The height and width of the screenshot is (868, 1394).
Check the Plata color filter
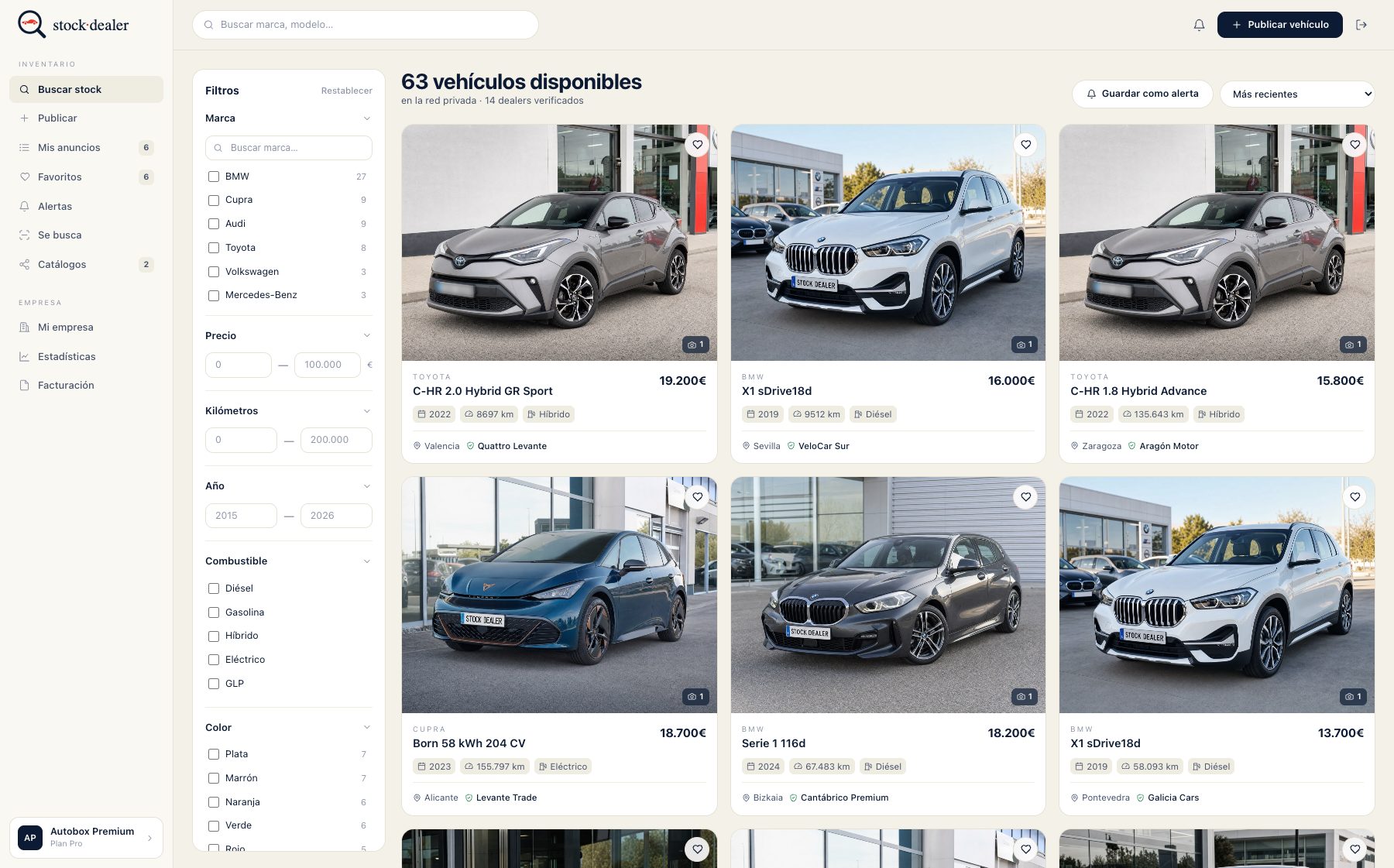214,754
